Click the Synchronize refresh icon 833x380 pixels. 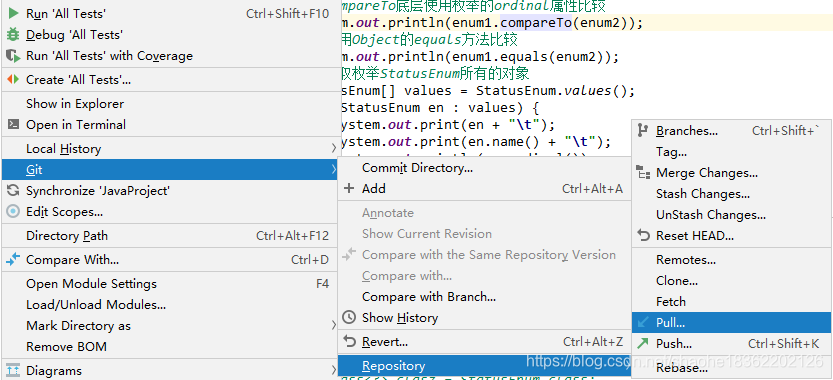[13, 190]
